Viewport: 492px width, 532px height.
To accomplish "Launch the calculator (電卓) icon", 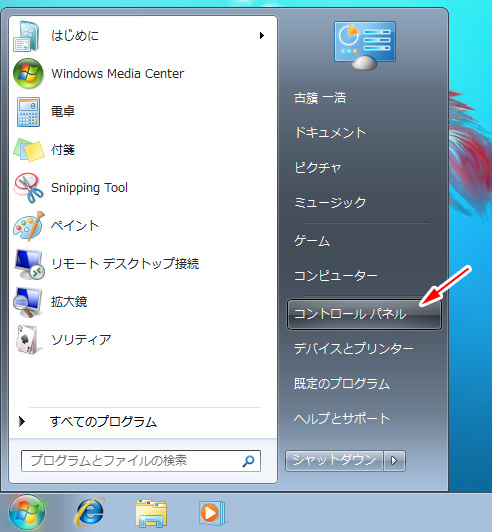I will pos(28,112).
